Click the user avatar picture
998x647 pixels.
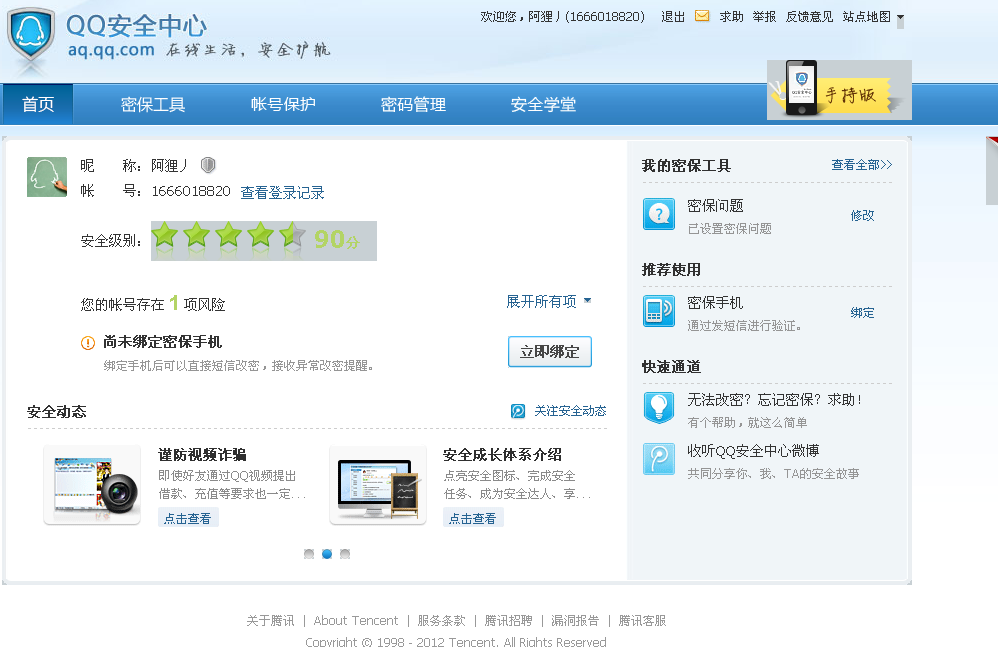click(x=47, y=177)
